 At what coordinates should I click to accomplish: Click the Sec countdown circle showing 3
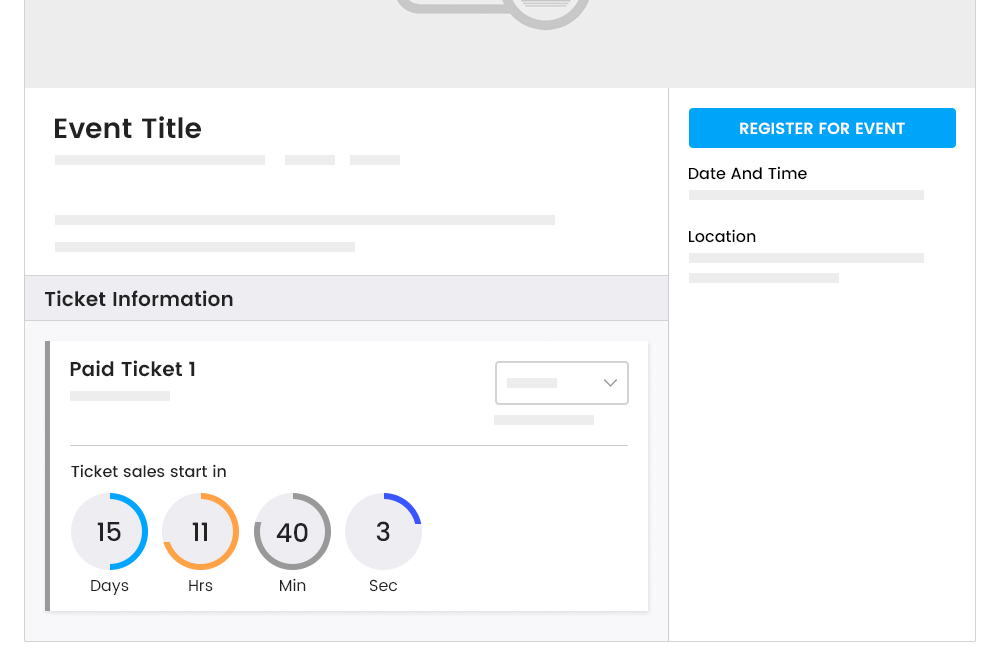(383, 532)
